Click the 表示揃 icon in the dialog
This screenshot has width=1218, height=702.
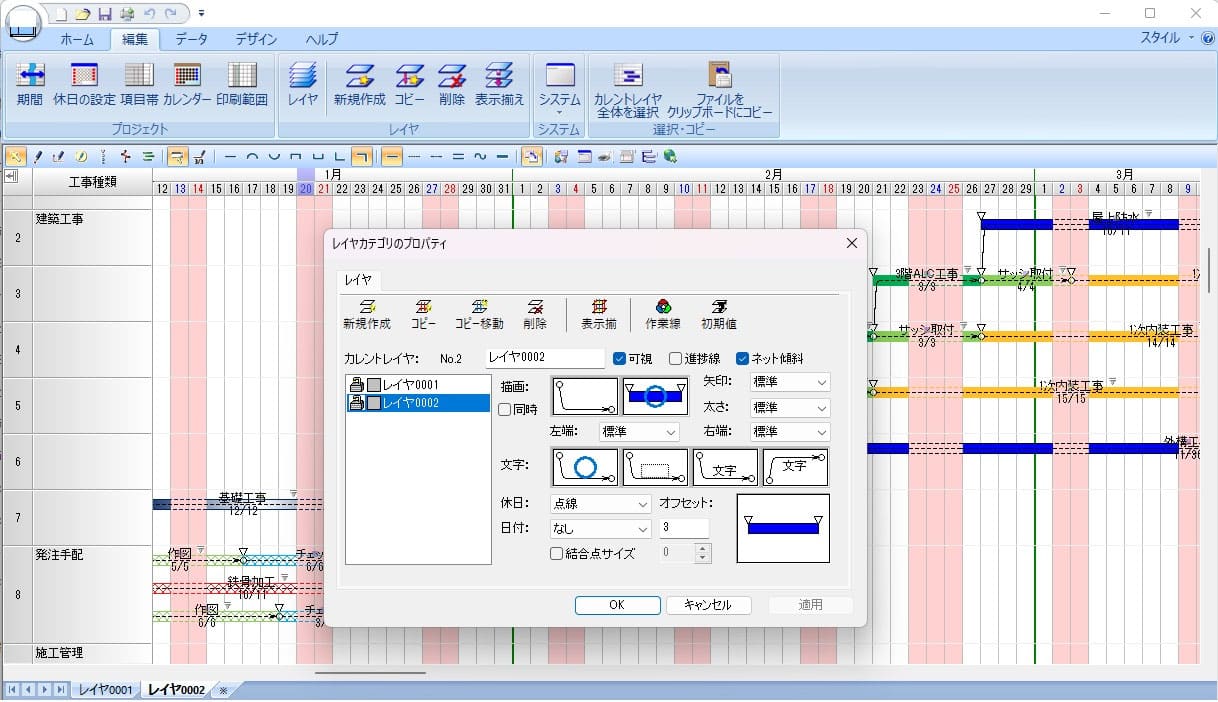[x=599, y=314]
